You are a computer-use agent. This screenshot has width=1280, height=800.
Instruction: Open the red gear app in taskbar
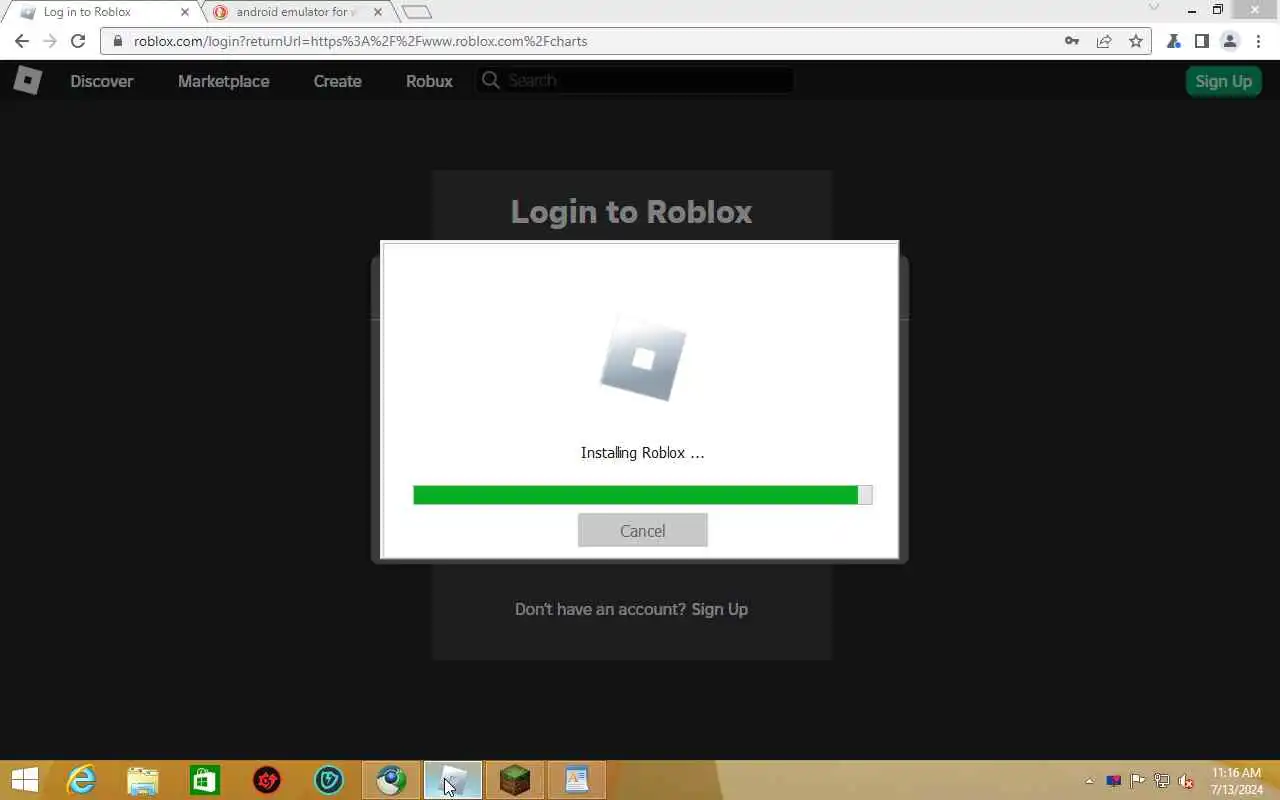tap(267, 780)
